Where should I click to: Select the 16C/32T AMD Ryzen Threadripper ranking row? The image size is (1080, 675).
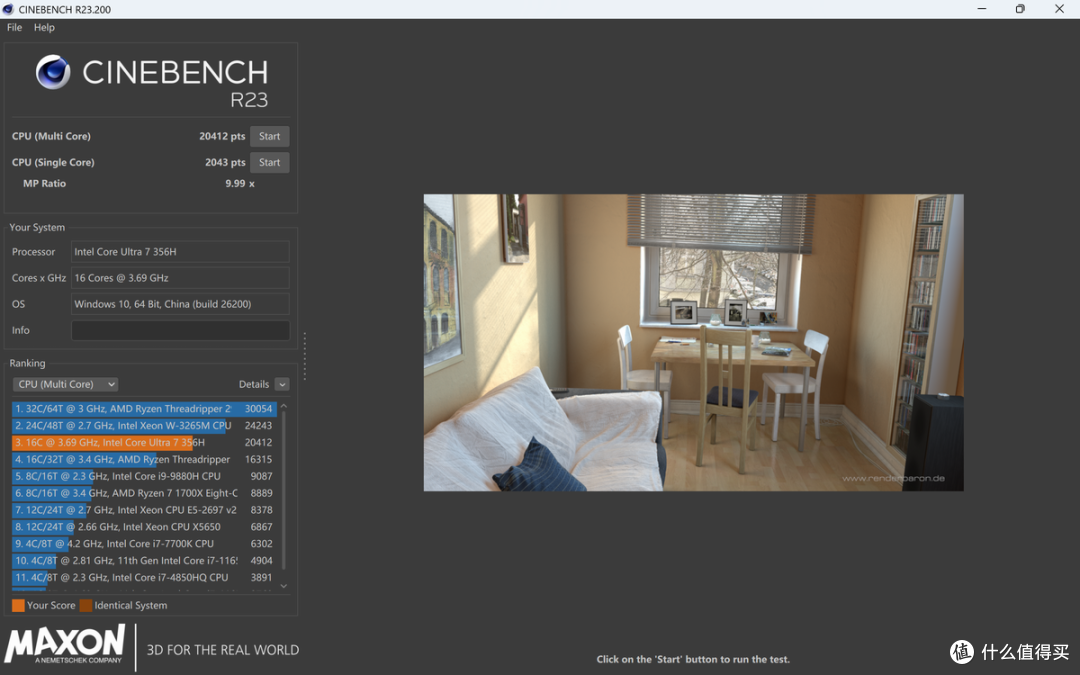click(144, 459)
